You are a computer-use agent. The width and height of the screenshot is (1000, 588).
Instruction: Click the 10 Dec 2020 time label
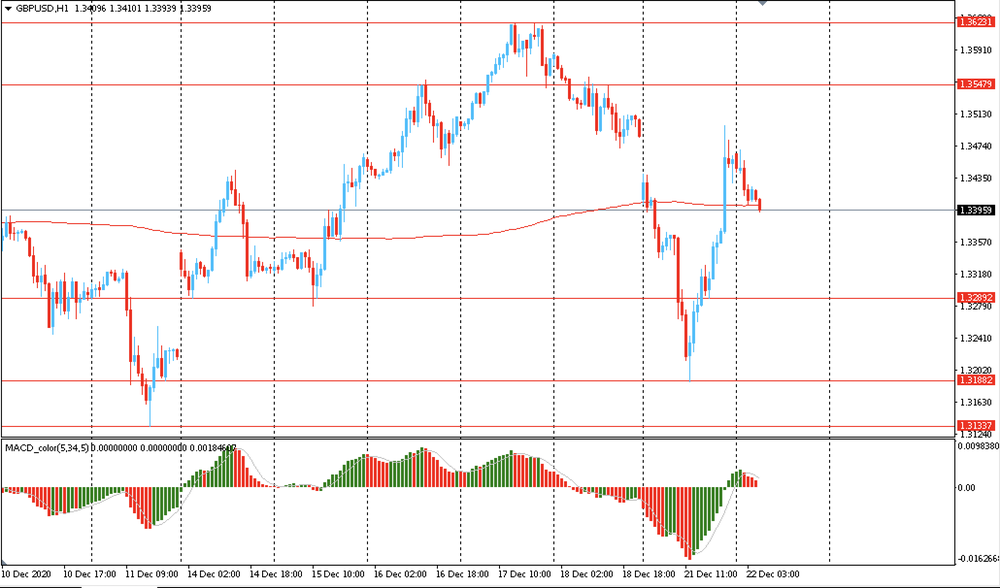pyautogui.click(x=26, y=574)
